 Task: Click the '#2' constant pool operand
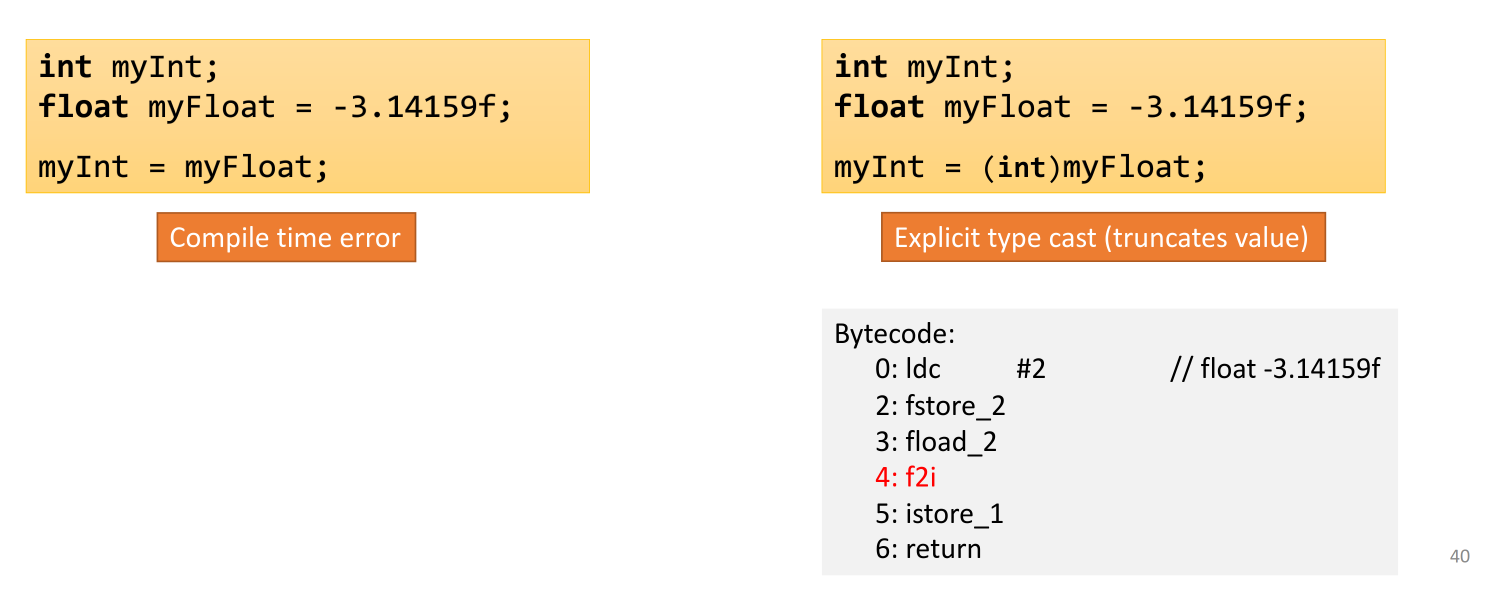[x=1030, y=370]
